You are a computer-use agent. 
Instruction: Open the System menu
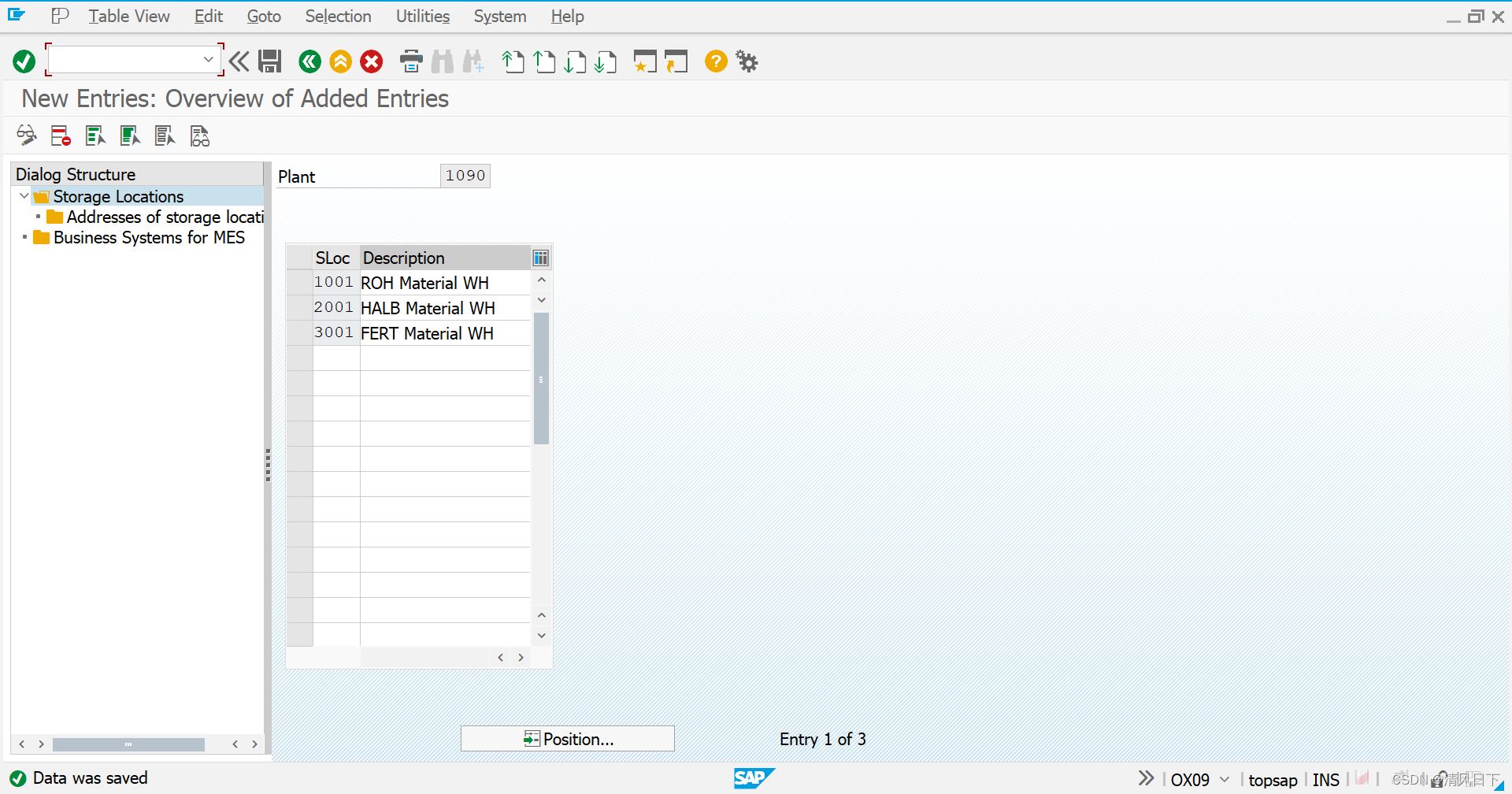[x=500, y=17]
